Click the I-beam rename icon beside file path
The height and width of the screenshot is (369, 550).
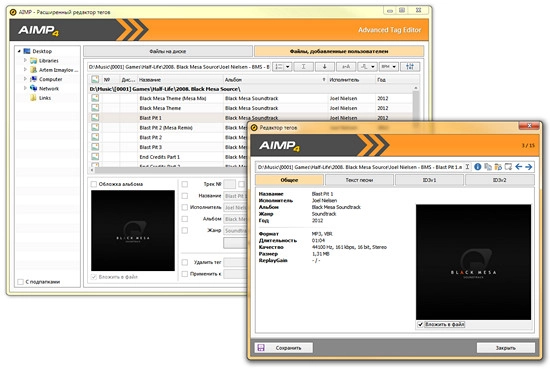click(467, 167)
